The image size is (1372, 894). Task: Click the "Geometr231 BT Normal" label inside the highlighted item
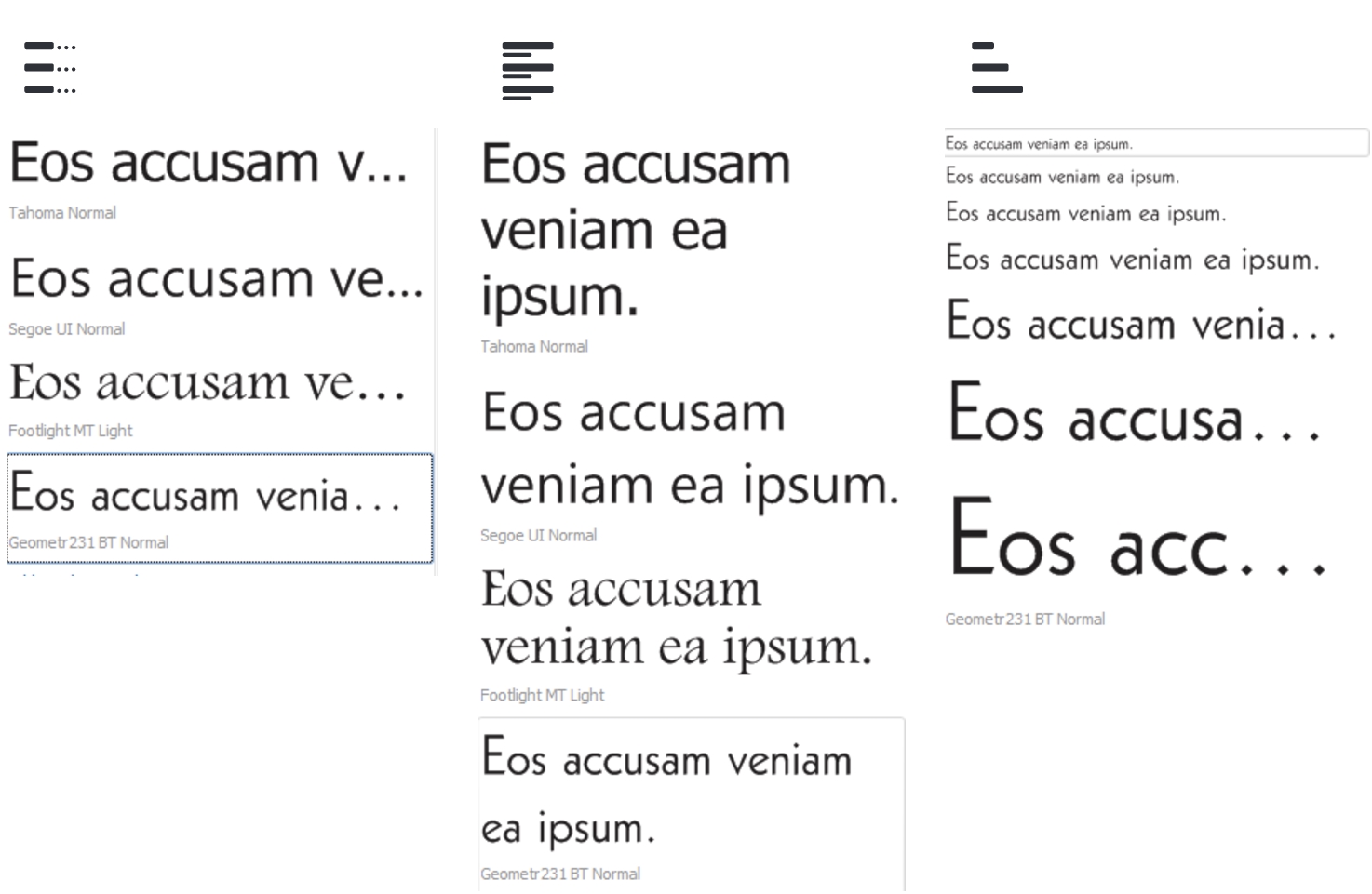tap(88, 542)
